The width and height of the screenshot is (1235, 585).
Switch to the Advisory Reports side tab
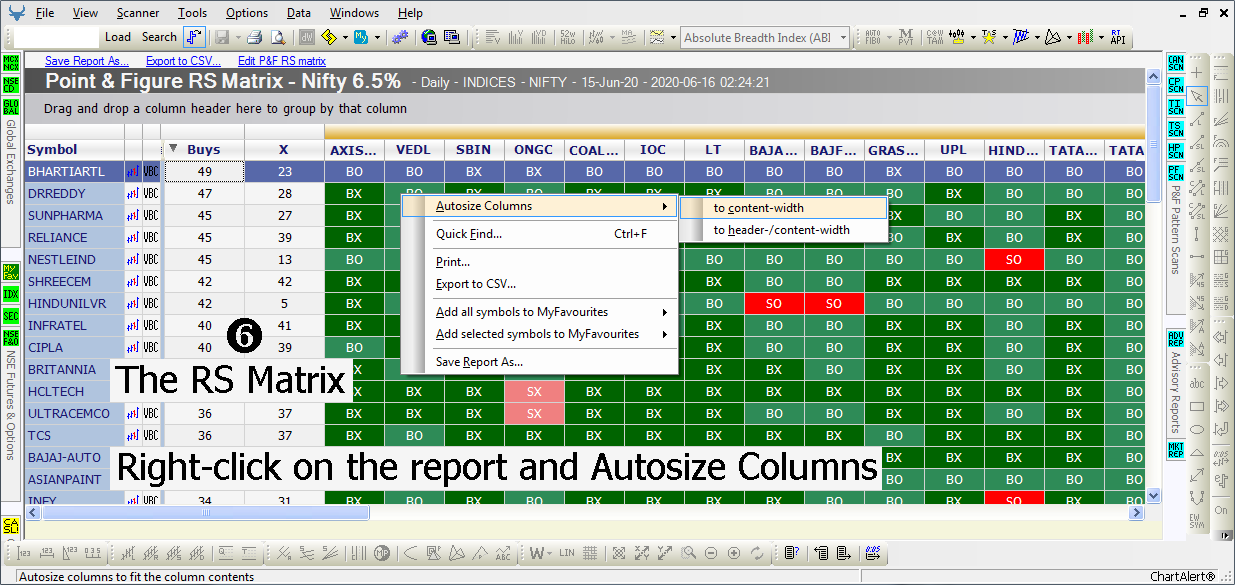[1175, 394]
